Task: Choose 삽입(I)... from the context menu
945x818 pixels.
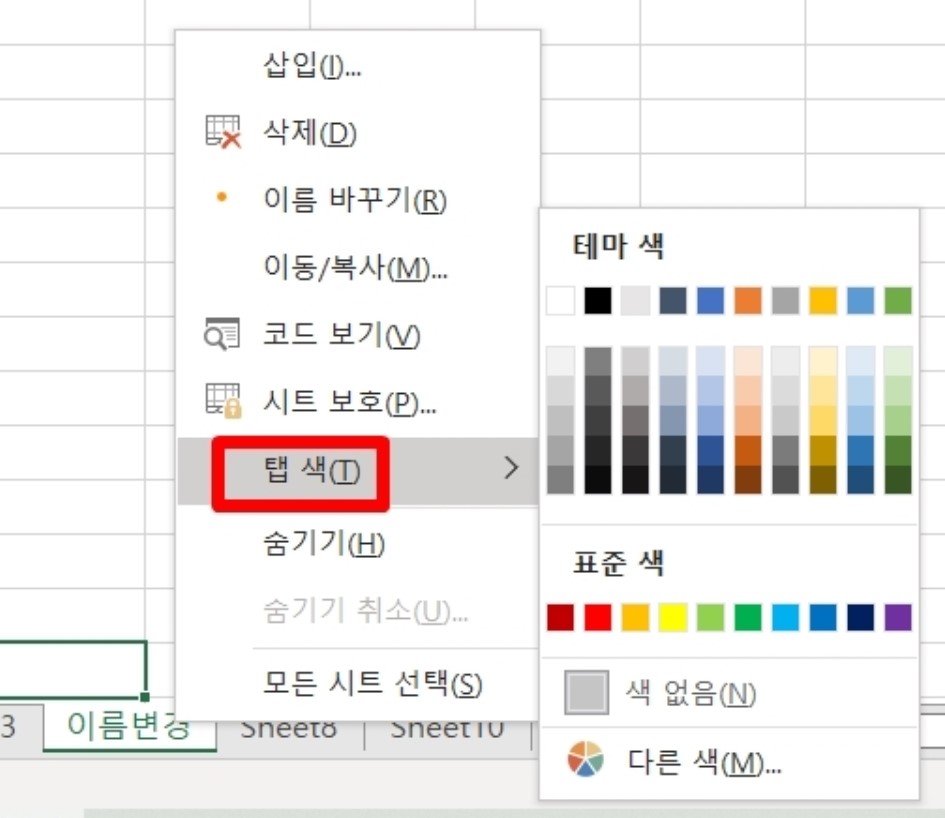Action: 358,65
